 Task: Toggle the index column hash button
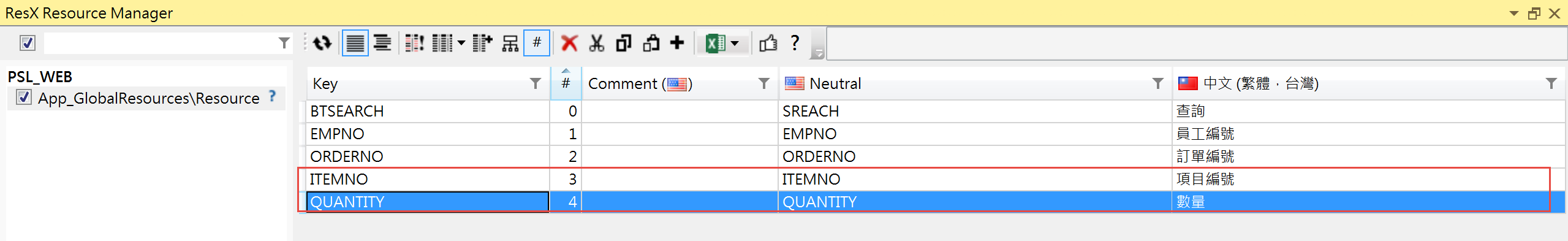click(537, 44)
